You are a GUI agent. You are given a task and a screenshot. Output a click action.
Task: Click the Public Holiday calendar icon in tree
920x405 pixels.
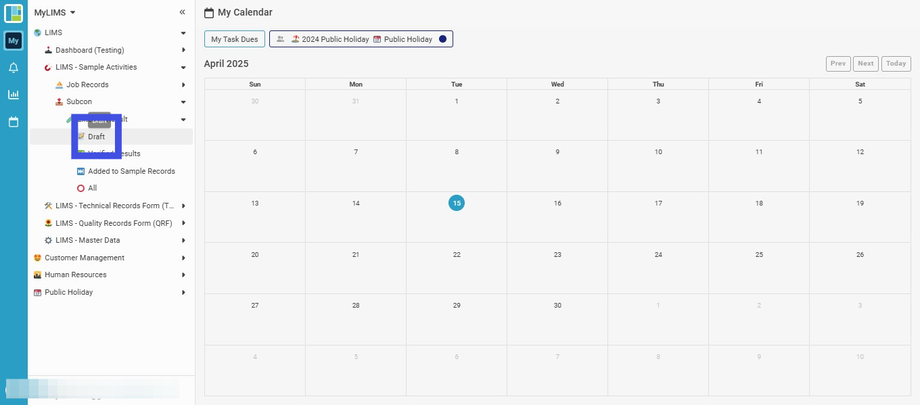[38, 292]
